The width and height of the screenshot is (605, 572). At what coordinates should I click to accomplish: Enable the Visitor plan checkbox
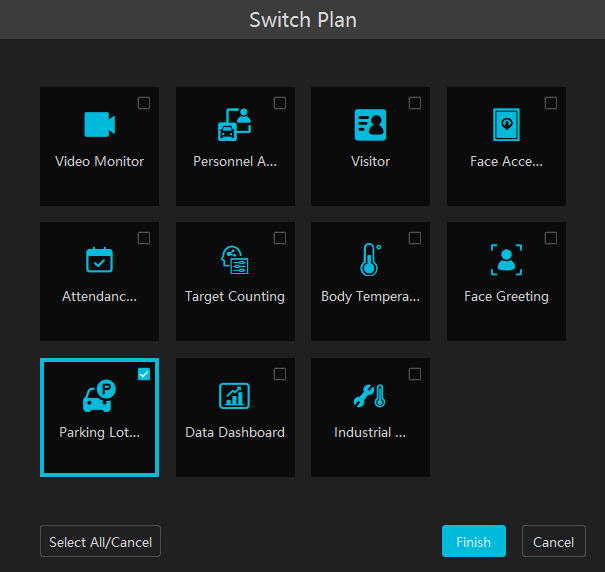(x=415, y=103)
